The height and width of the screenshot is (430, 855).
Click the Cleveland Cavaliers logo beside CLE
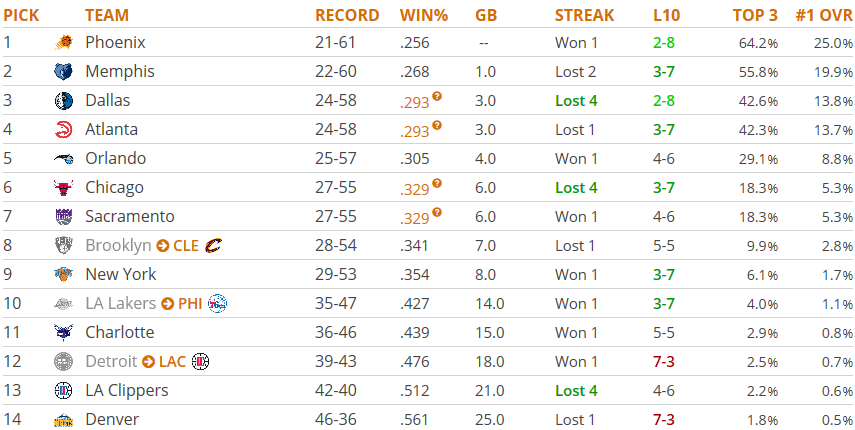tap(213, 246)
